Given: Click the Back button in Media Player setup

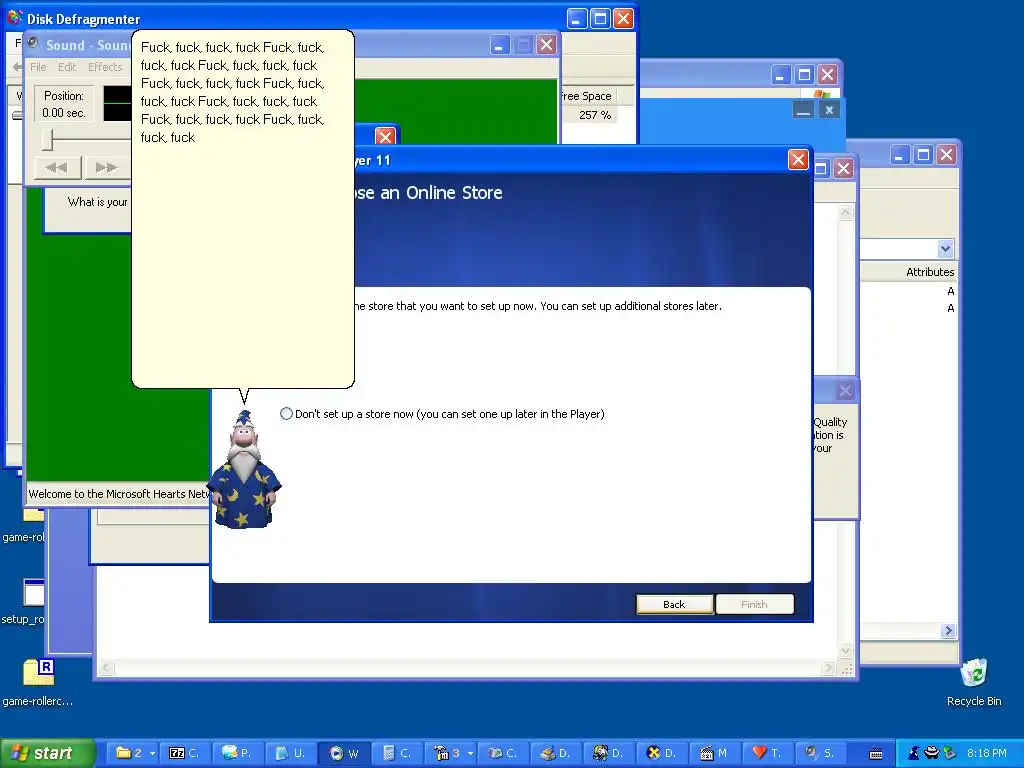Looking at the screenshot, I should tap(675, 604).
